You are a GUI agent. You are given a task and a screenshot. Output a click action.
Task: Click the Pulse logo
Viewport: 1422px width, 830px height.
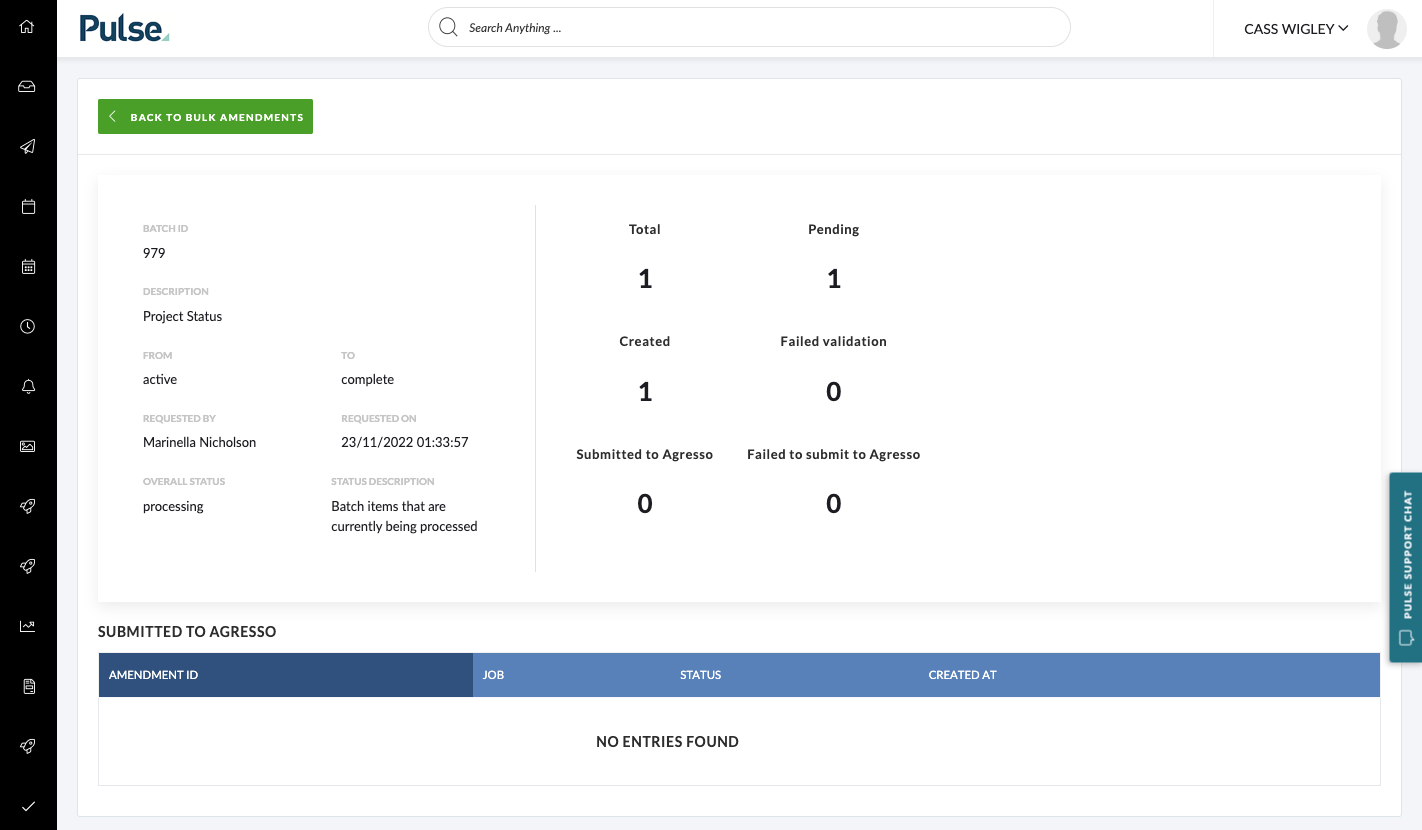coord(124,28)
